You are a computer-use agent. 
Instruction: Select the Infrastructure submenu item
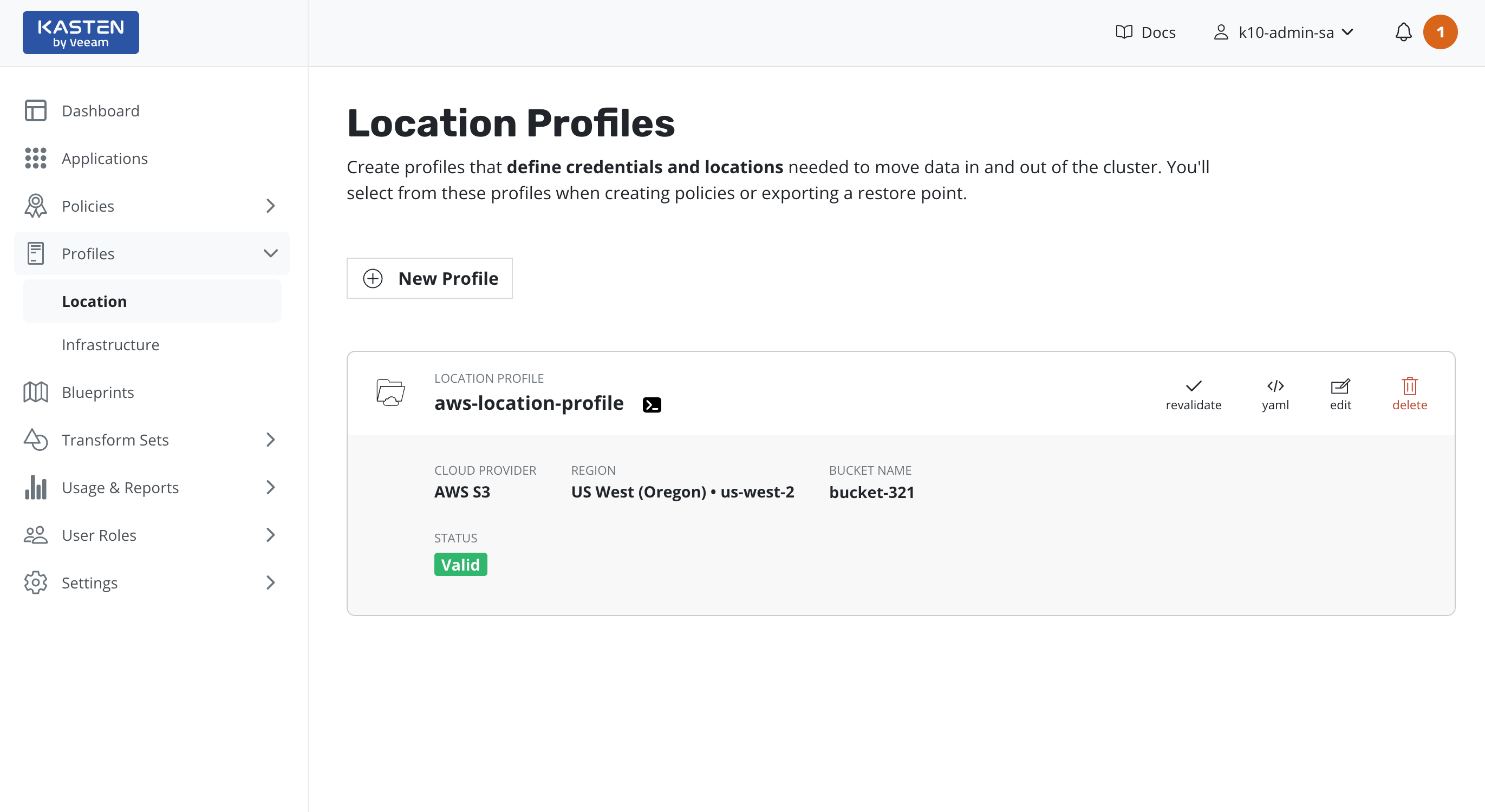[x=110, y=345]
